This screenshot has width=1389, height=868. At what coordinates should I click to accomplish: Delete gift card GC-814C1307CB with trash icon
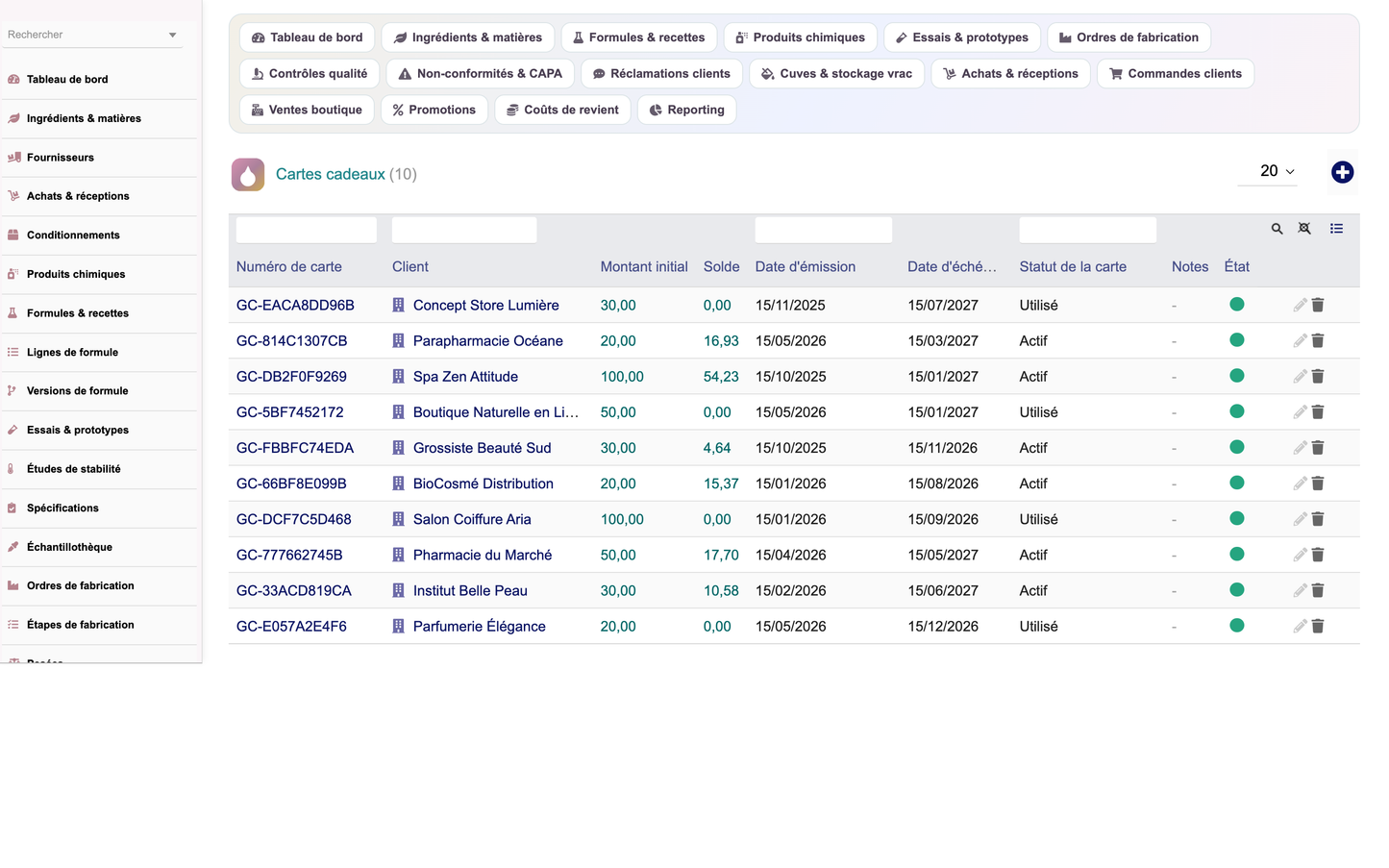(x=1318, y=340)
